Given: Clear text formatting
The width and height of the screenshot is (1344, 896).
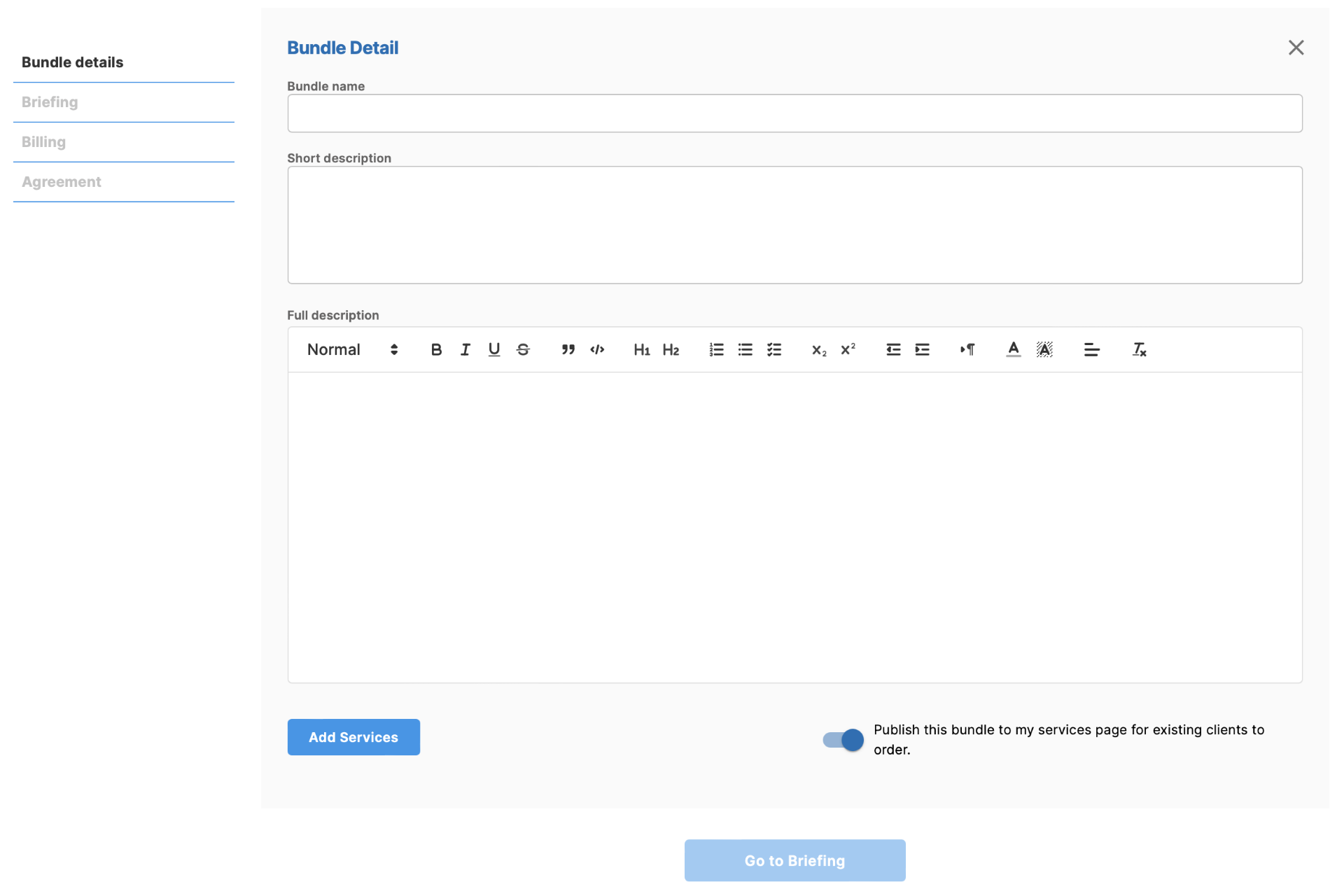Looking at the screenshot, I should (x=1139, y=349).
